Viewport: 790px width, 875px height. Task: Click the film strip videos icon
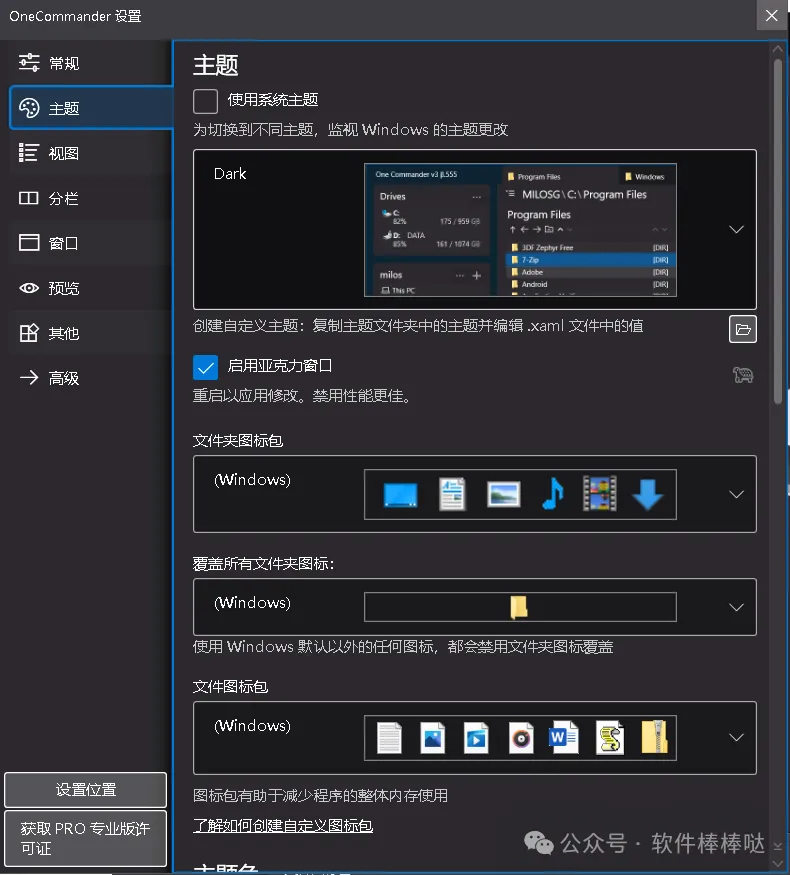point(600,494)
